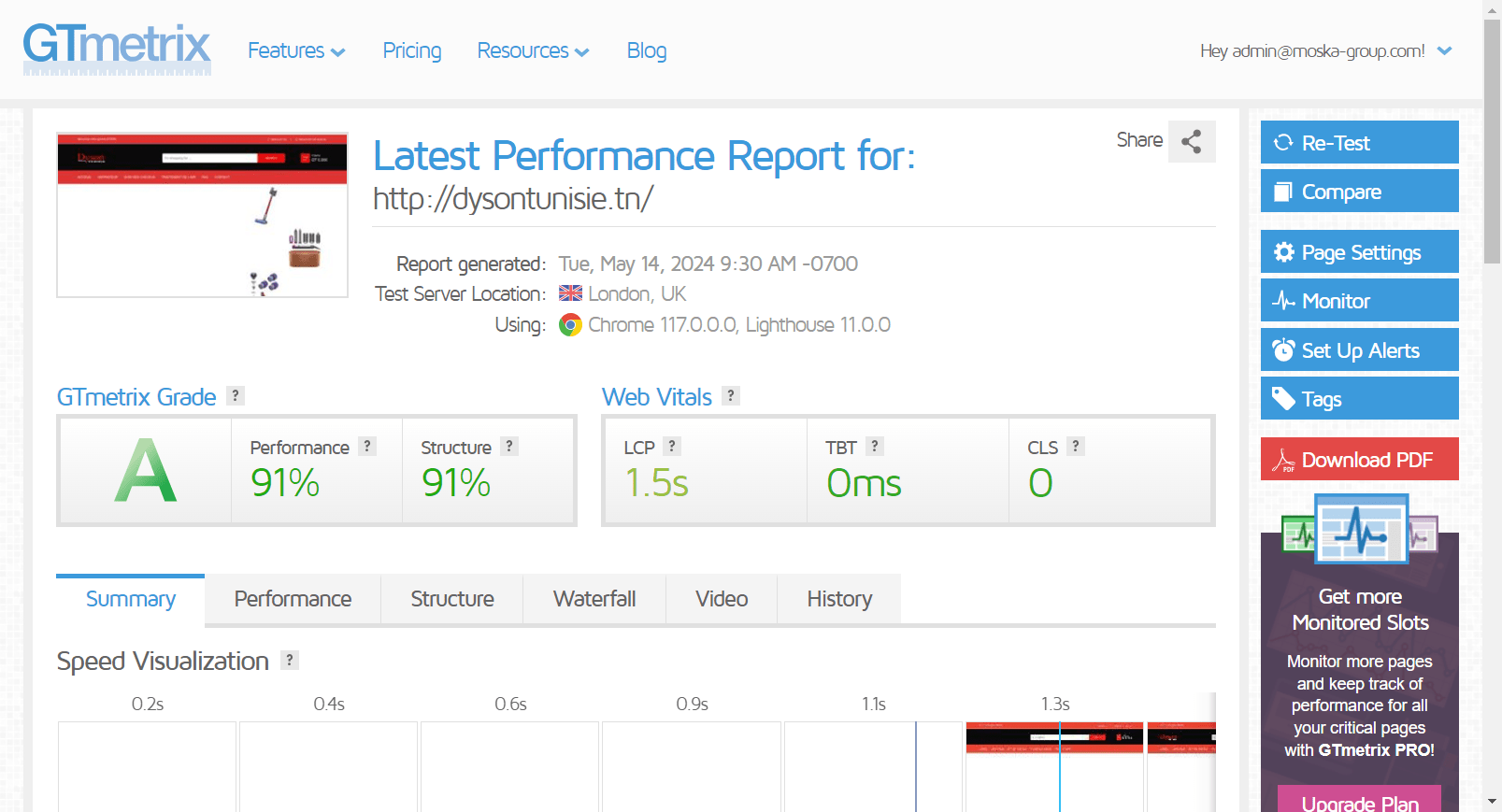
Task: Open the Video tab
Action: [722, 599]
